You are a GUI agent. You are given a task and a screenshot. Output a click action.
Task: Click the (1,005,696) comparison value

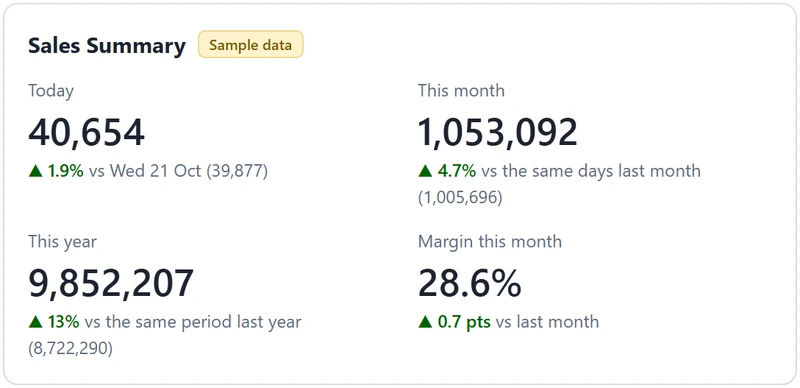pyautogui.click(x=460, y=198)
